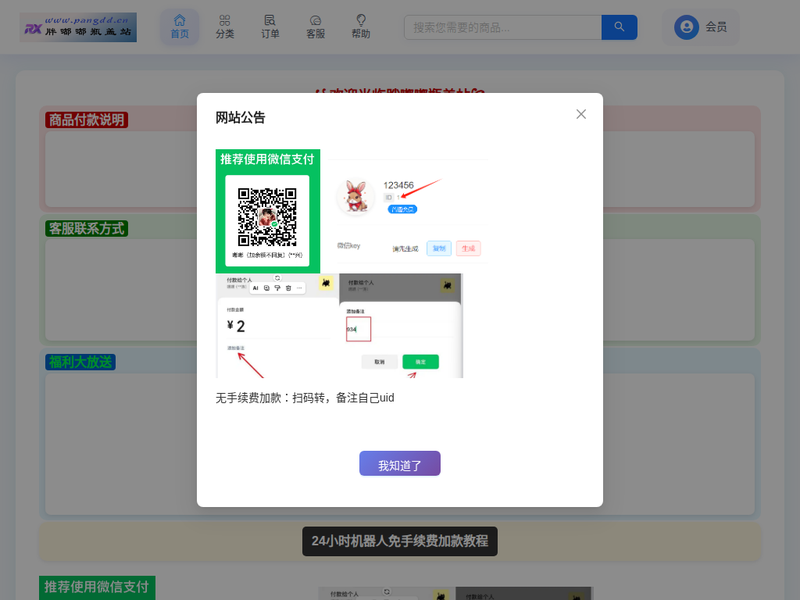
Task: Click the 福利大放送 heading label
Action: (80, 362)
